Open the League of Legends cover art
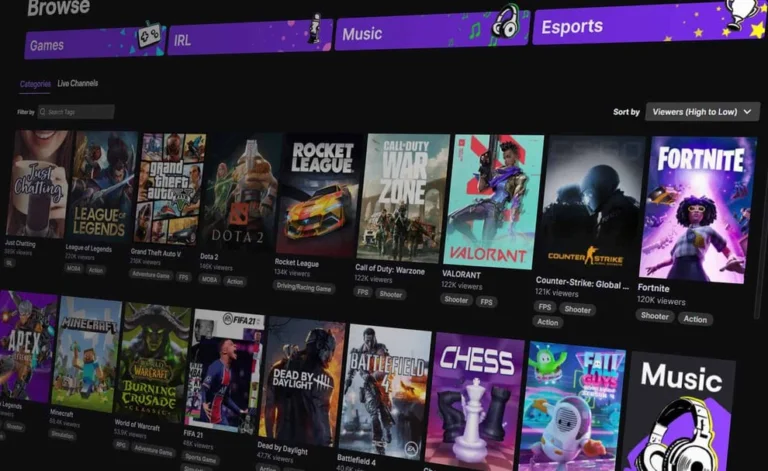The height and width of the screenshot is (471, 768). tap(102, 187)
